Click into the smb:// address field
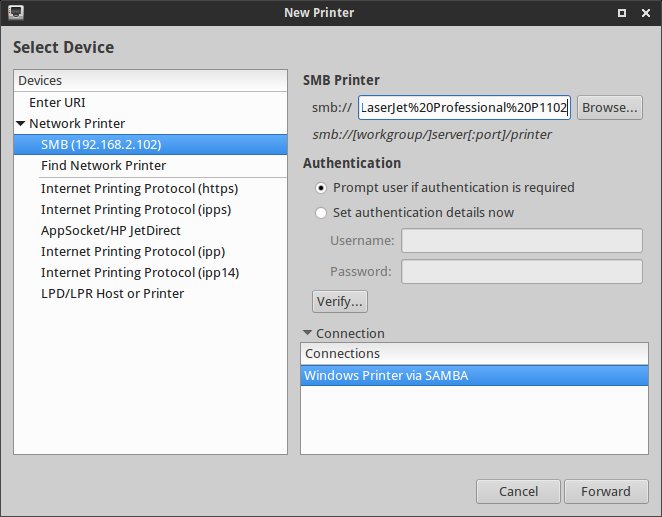The width and height of the screenshot is (662, 517). pos(464,107)
